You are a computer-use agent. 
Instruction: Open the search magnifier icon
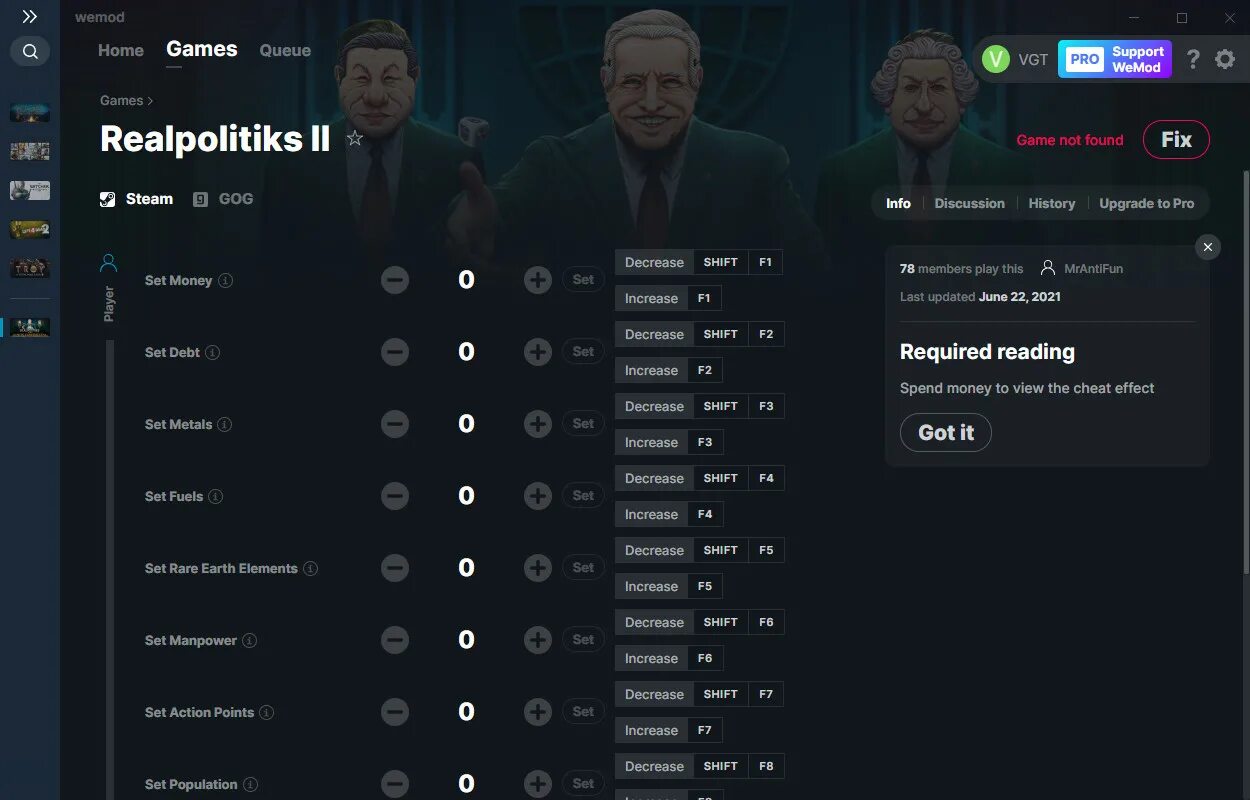click(x=30, y=51)
